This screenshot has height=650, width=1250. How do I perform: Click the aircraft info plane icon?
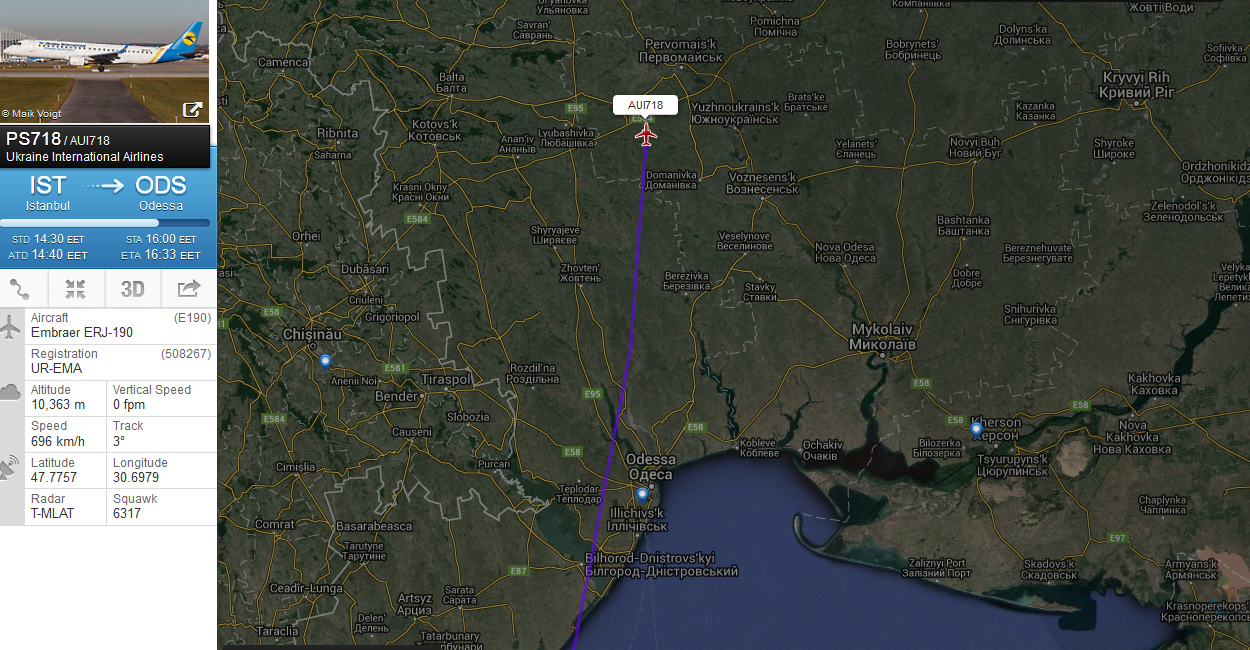[x=12, y=326]
